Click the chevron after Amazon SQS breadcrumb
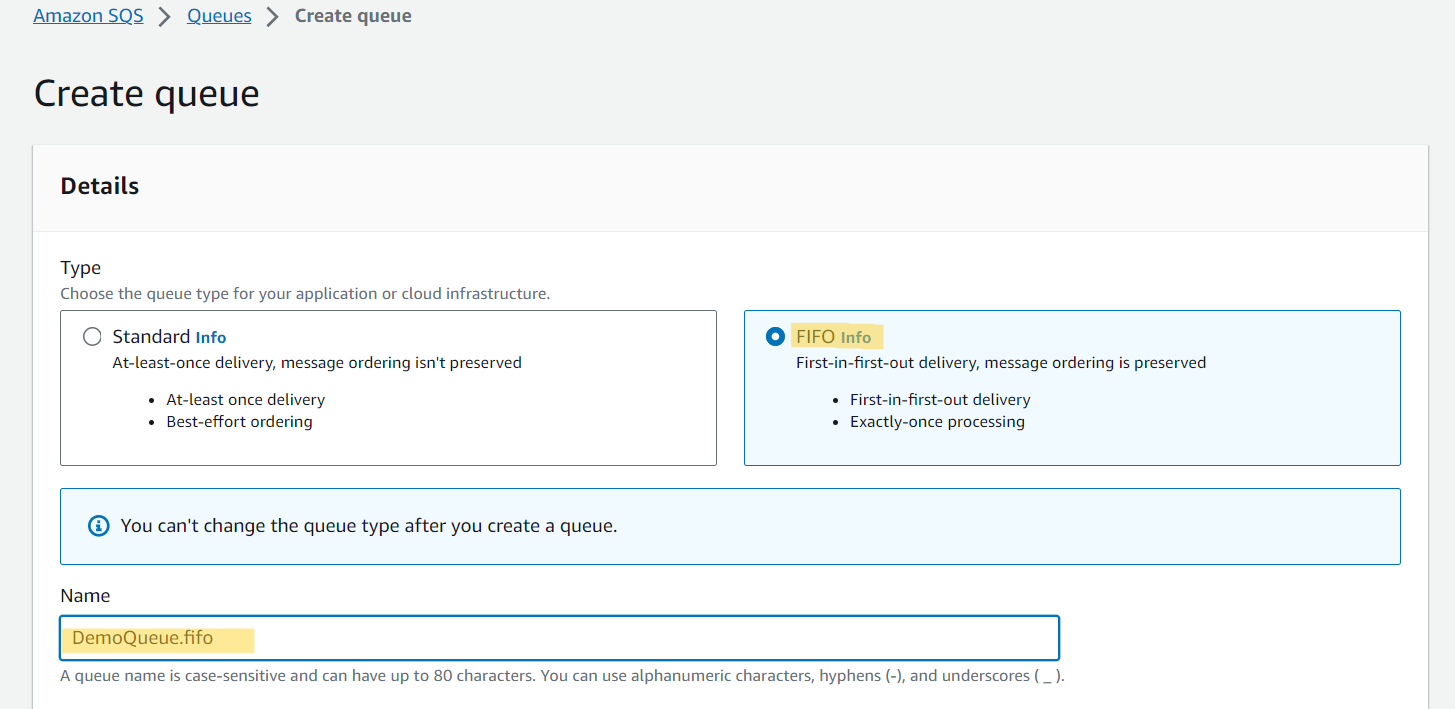 [165, 17]
